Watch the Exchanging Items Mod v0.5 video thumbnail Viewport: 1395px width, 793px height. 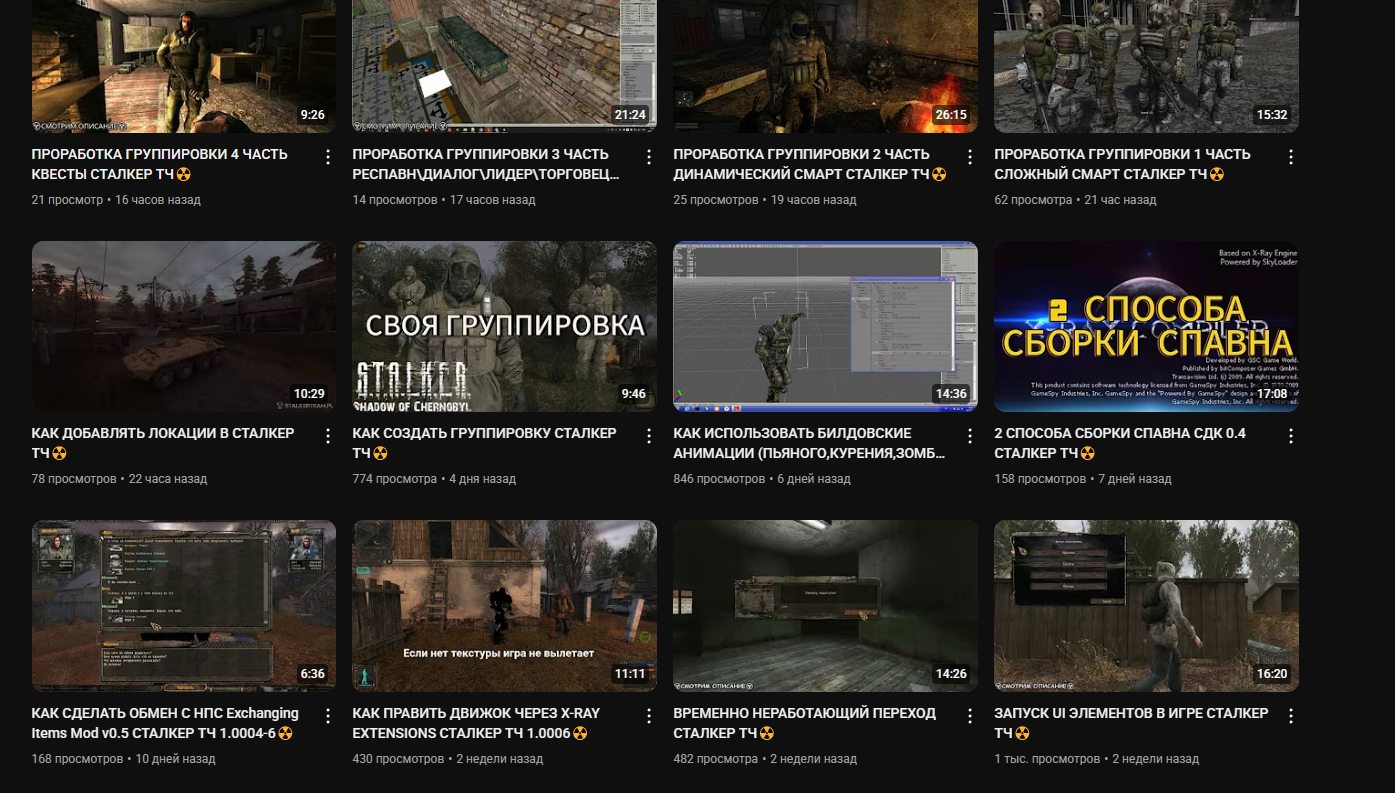click(x=184, y=606)
